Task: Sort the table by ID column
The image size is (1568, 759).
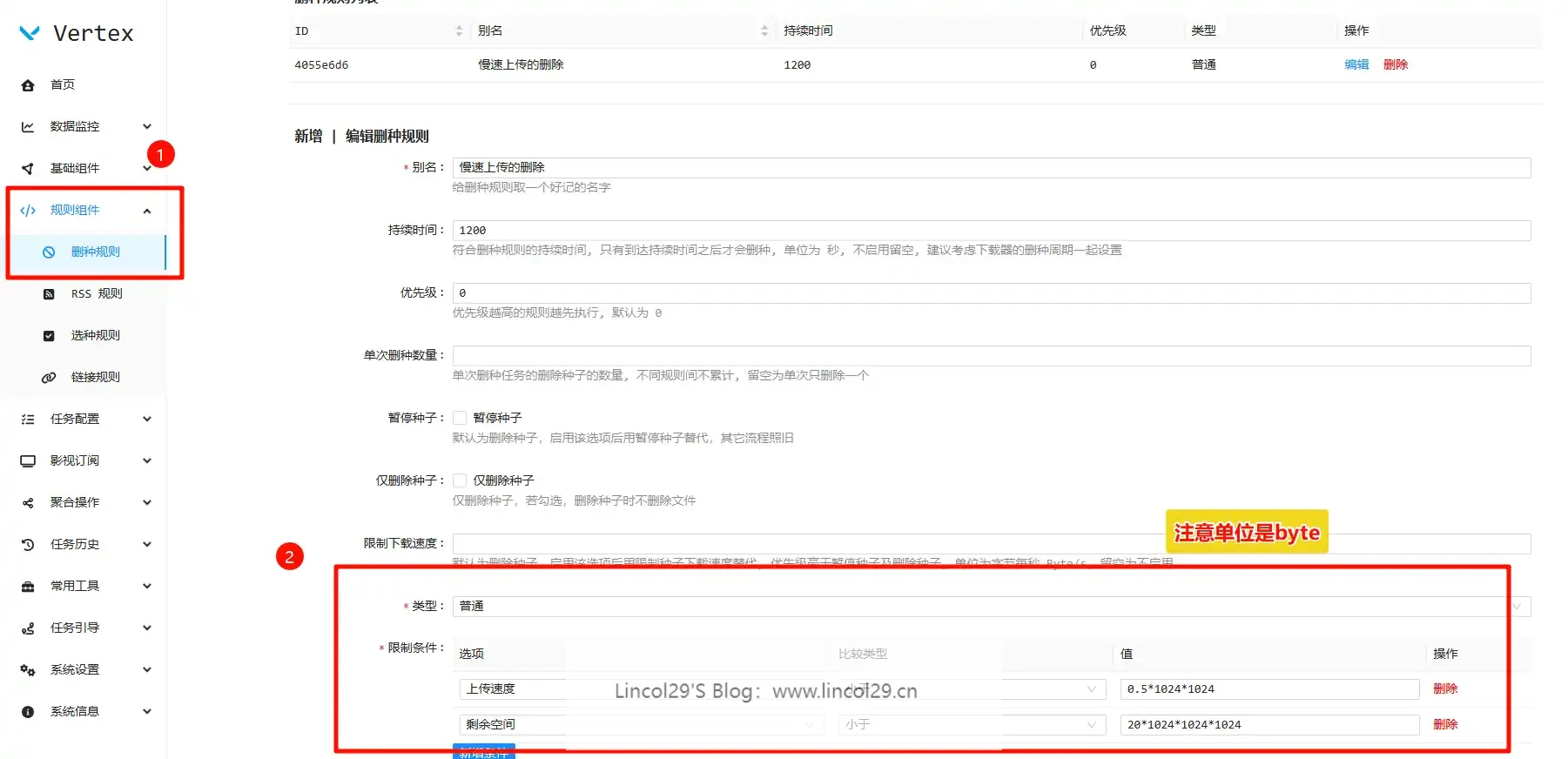Action: [459, 31]
